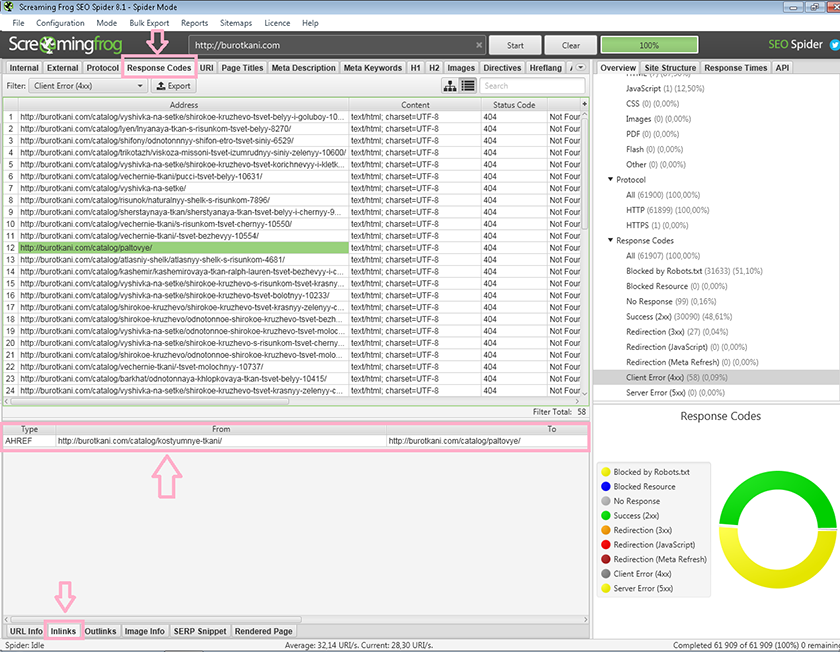The image size is (840, 652).
Task: Open the File menu
Action: [x=18, y=23]
